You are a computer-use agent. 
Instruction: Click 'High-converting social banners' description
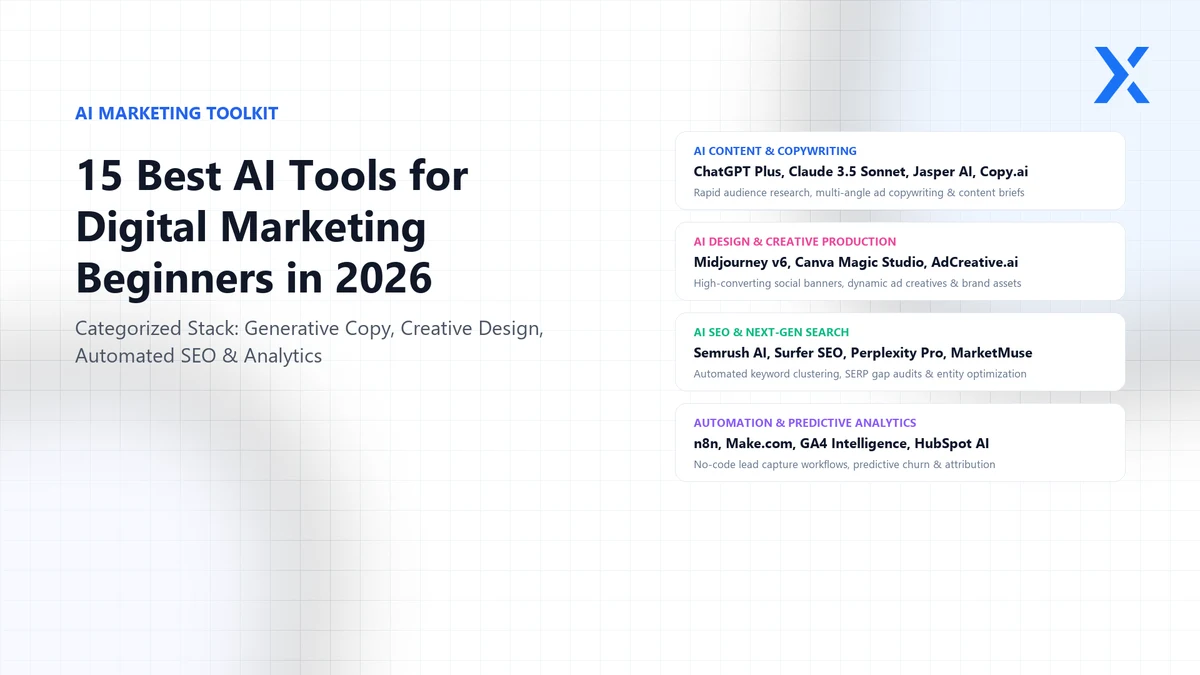857,283
